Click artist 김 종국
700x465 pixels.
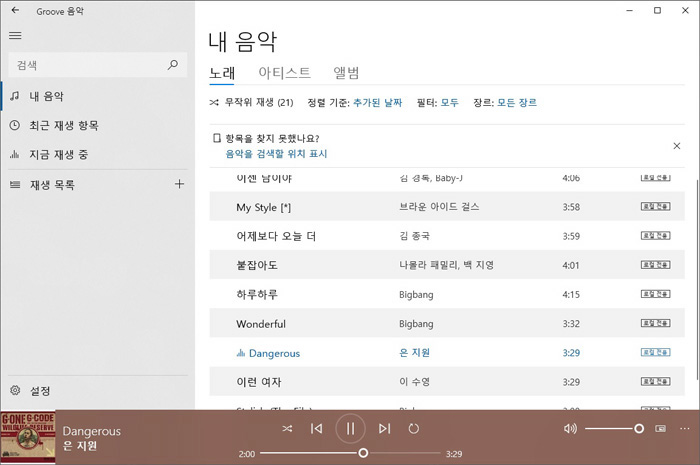414,236
